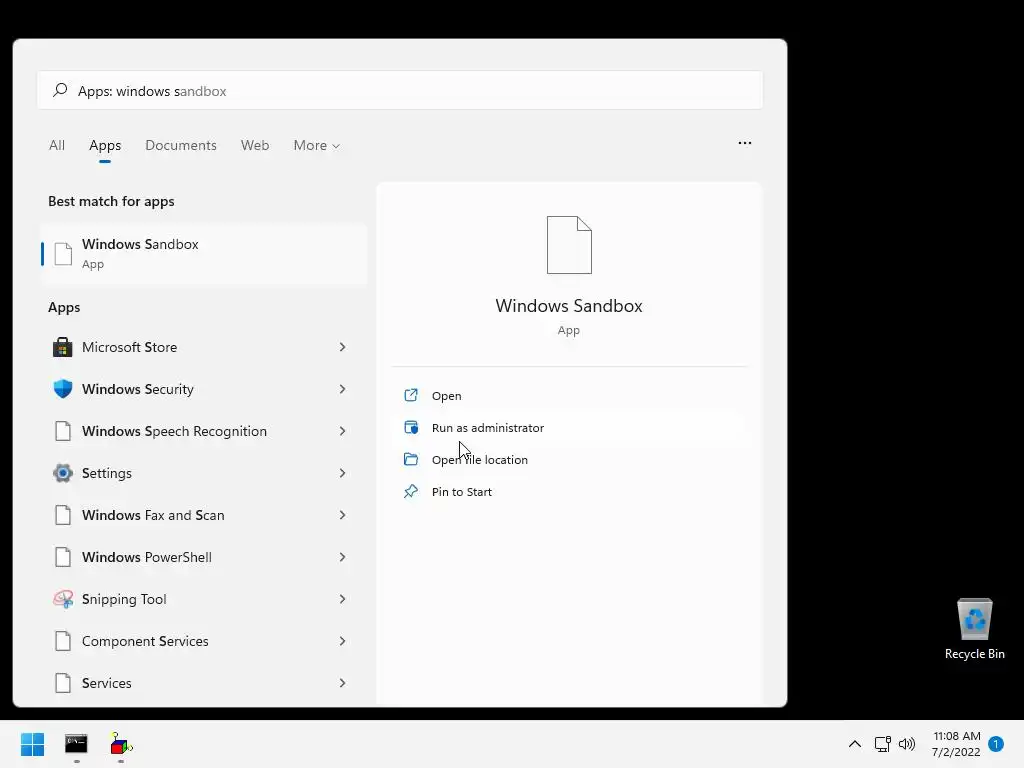Click the Microsoft Store app icon
Image resolution: width=1024 pixels, height=768 pixels.
tap(63, 347)
